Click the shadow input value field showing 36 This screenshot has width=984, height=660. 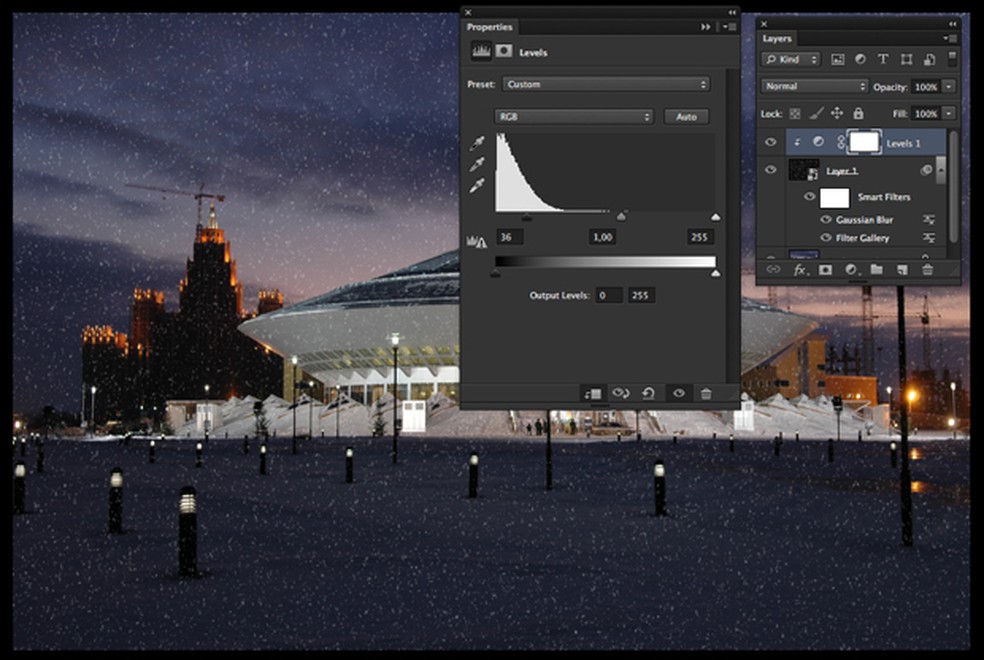(x=509, y=237)
